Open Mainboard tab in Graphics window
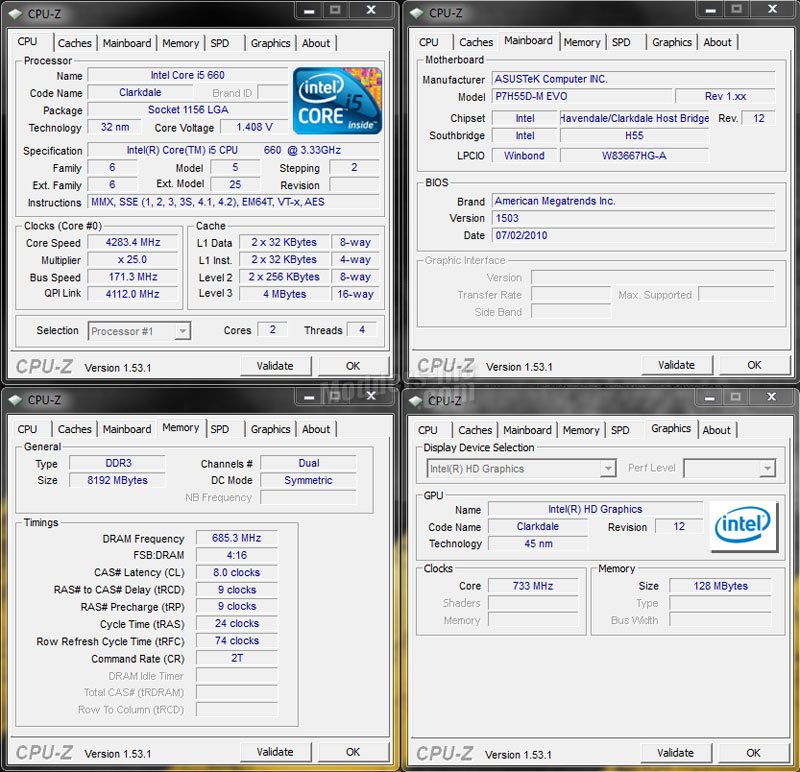 click(527, 430)
